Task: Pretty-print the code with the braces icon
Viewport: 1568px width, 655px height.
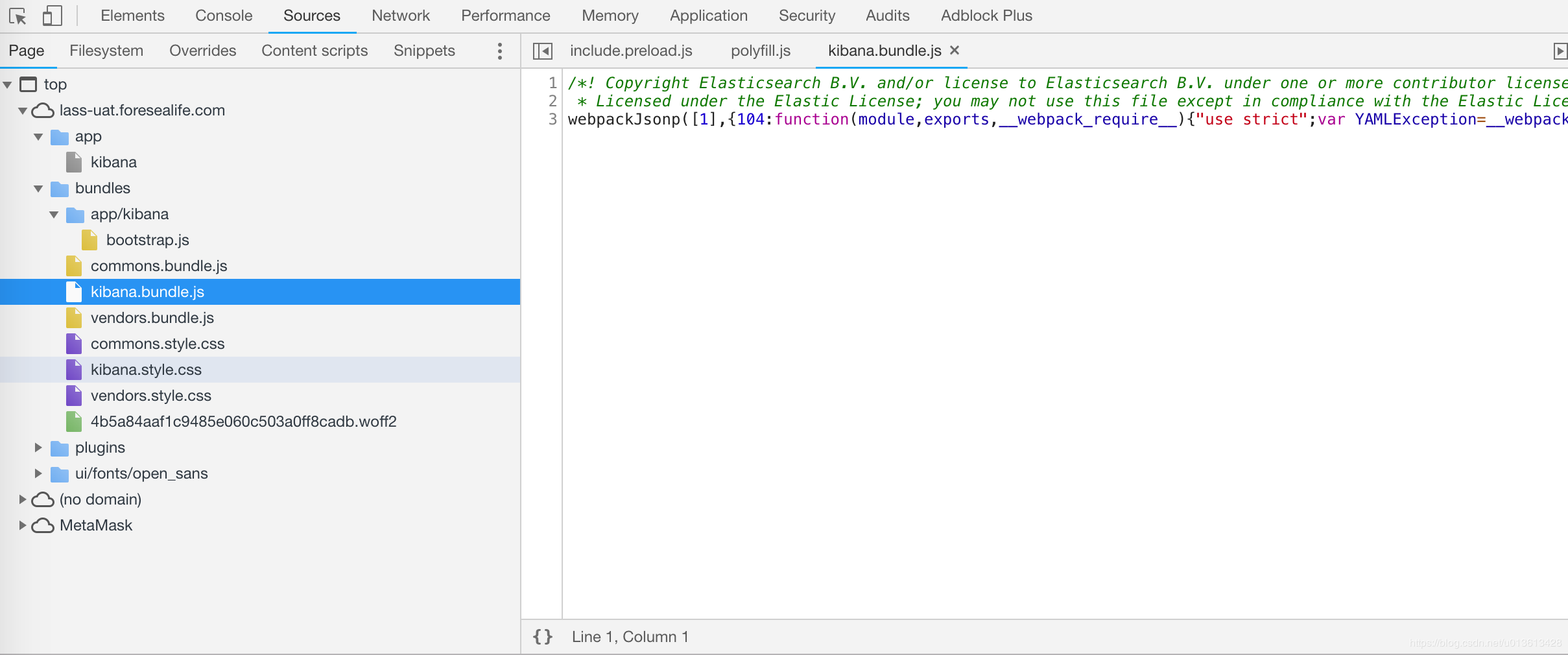Action: tap(543, 637)
